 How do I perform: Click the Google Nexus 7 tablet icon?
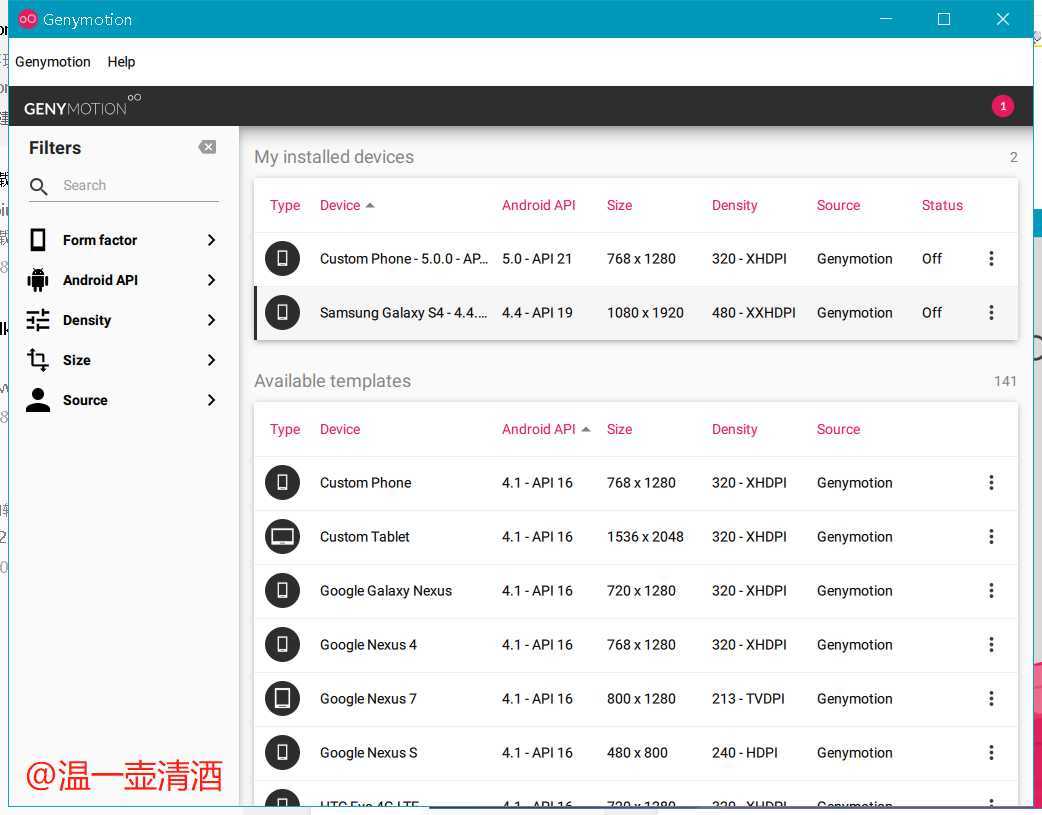[x=282, y=698]
